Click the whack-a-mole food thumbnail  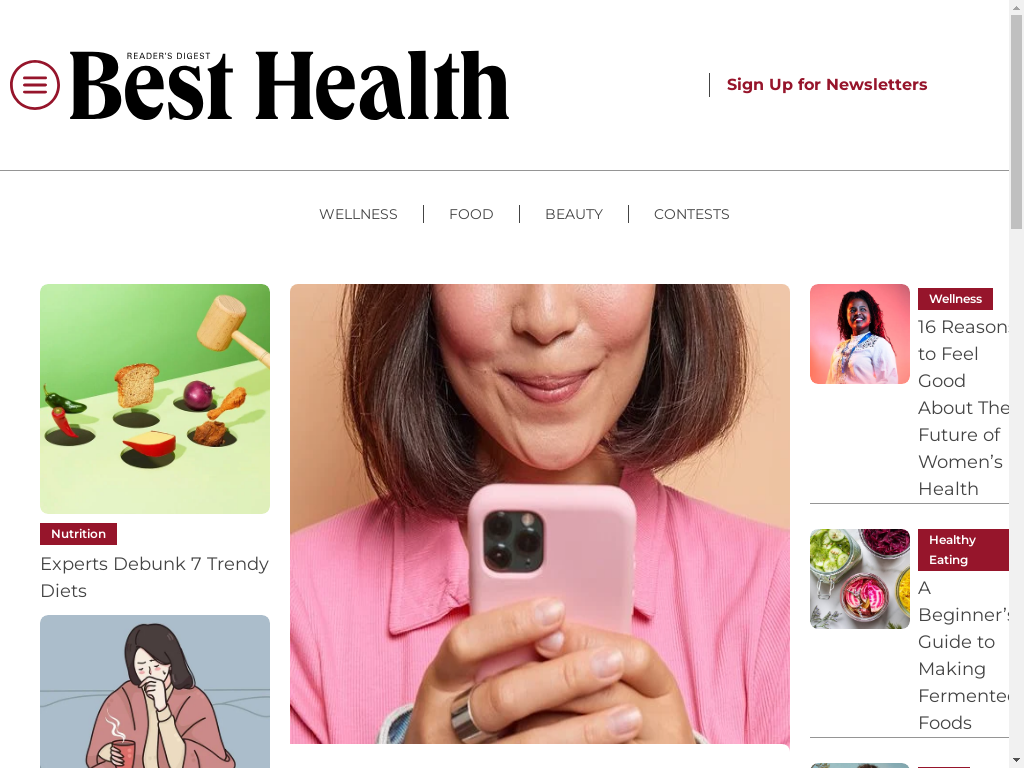(x=155, y=398)
